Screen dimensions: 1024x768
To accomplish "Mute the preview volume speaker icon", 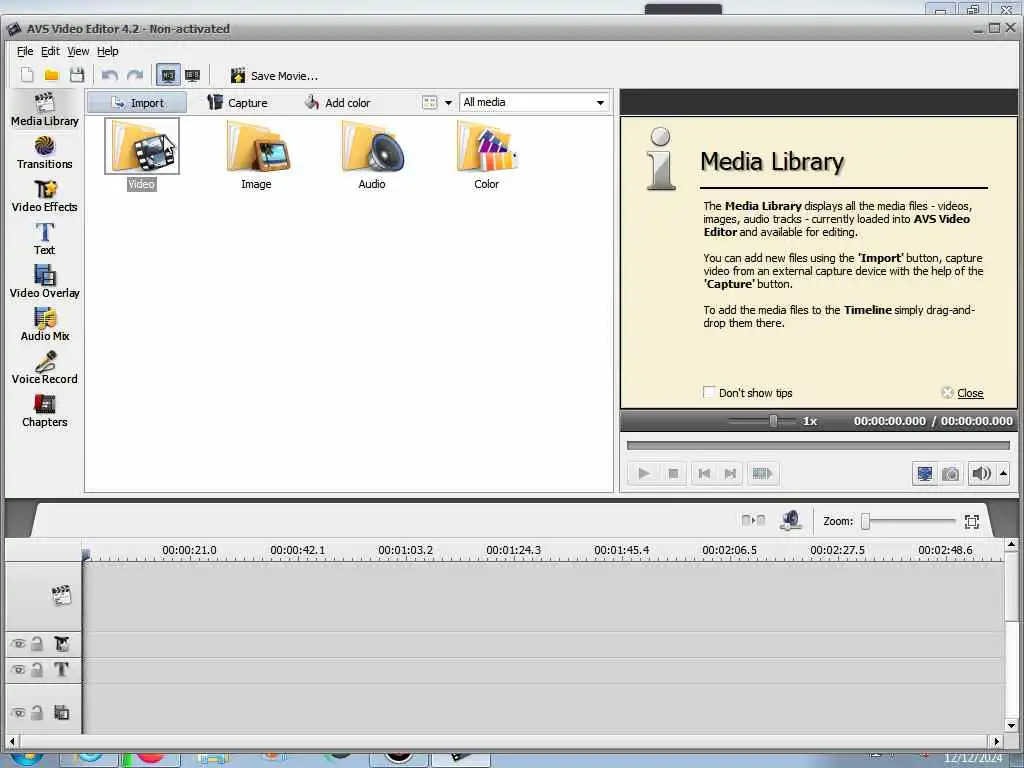I will click(981, 473).
